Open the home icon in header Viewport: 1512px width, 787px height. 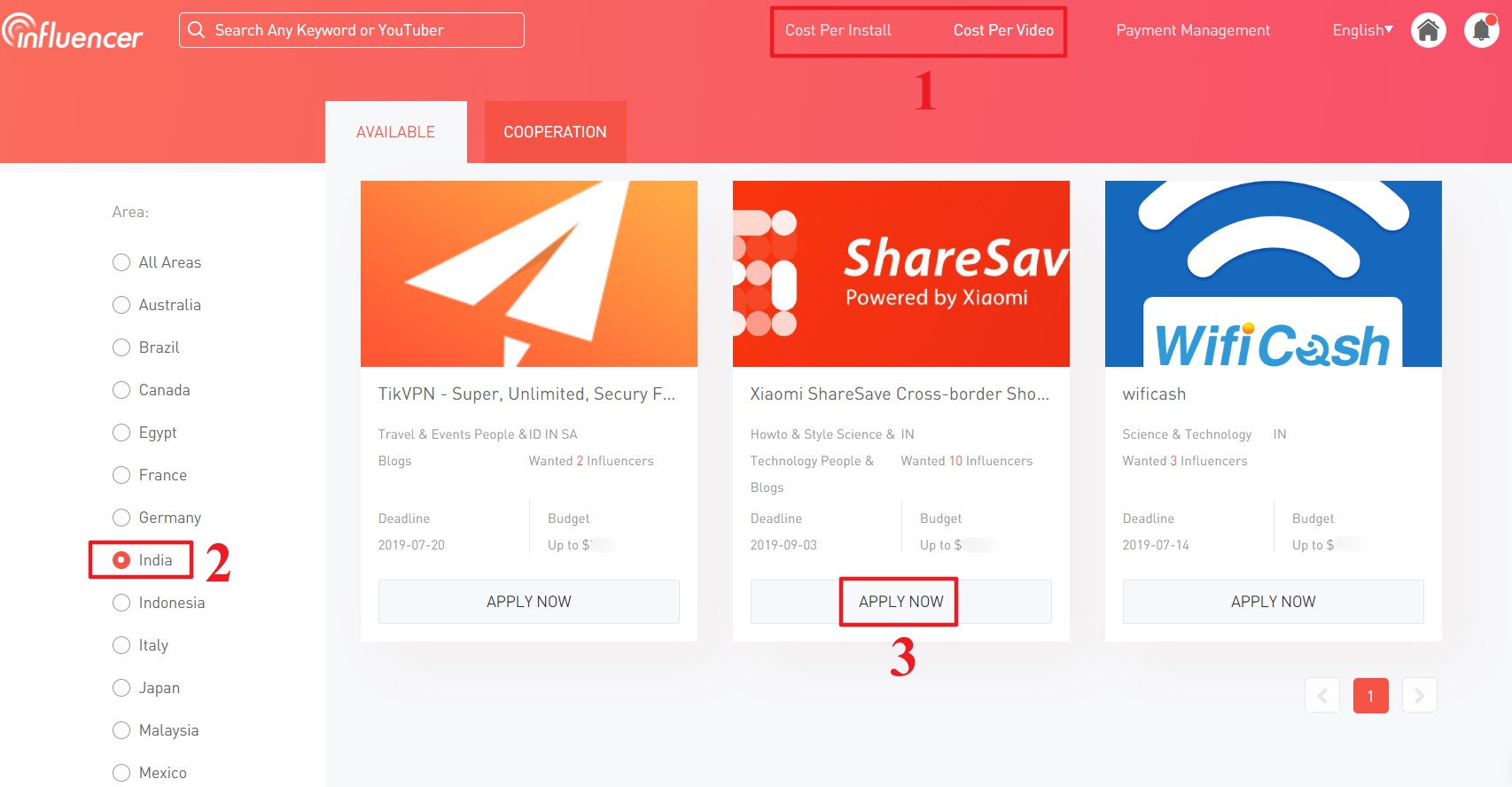click(x=1429, y=30)
